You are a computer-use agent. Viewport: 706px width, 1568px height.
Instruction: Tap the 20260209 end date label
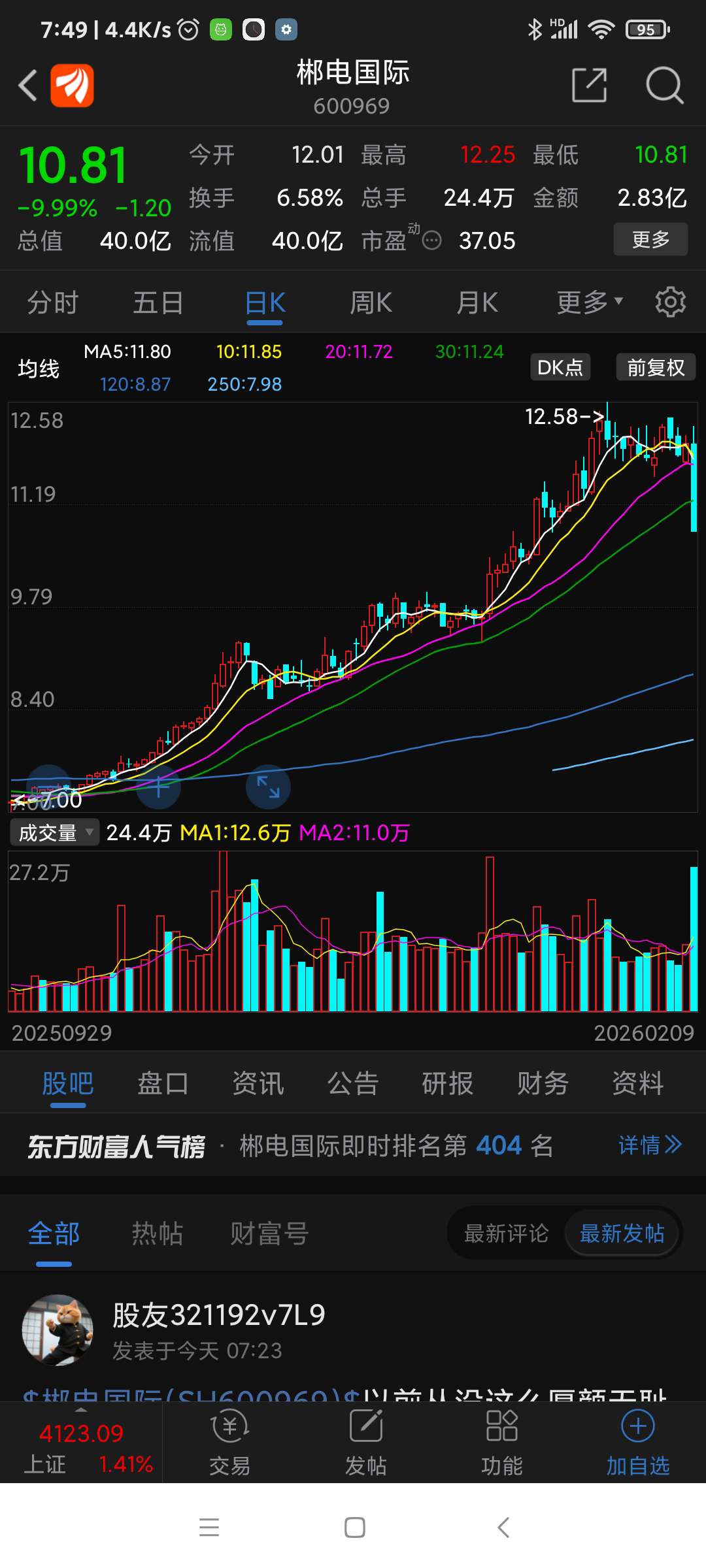tap(644, 1033)
